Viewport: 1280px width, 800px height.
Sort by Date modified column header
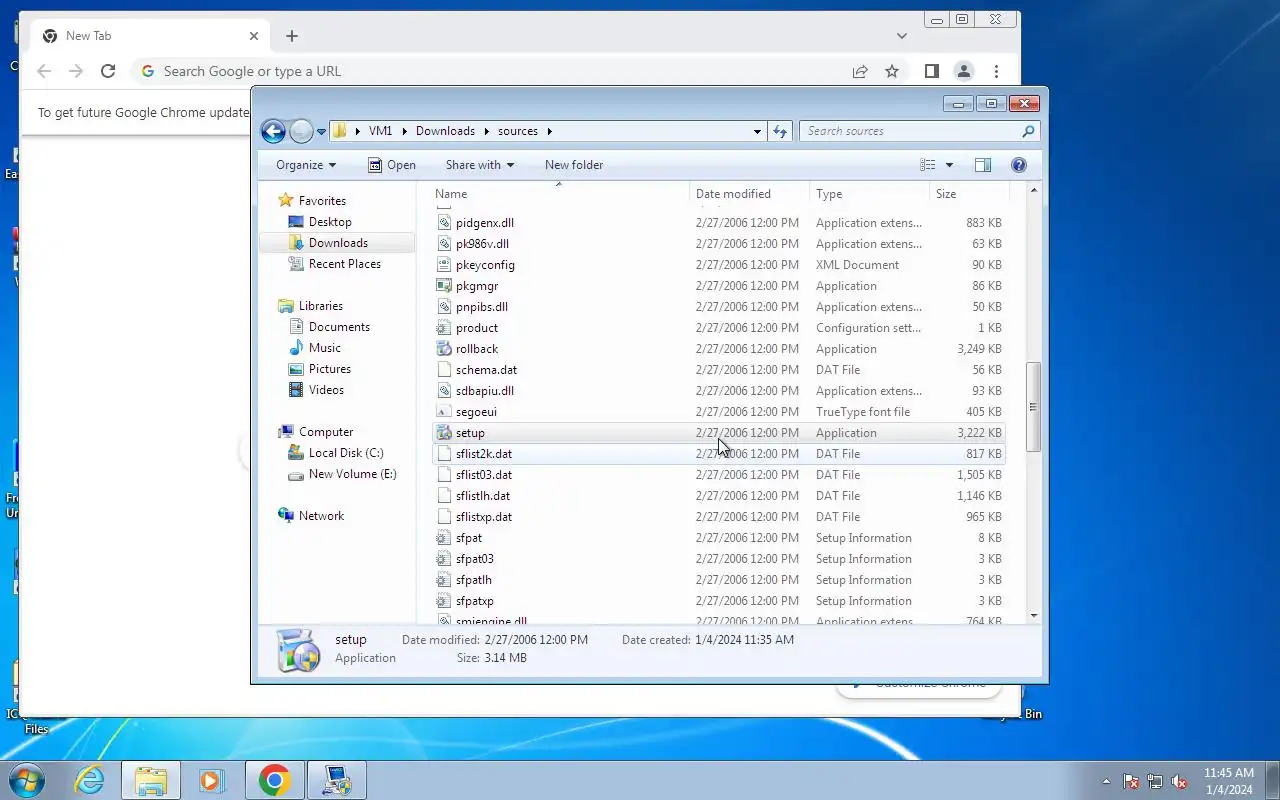(x=750, y=194)
